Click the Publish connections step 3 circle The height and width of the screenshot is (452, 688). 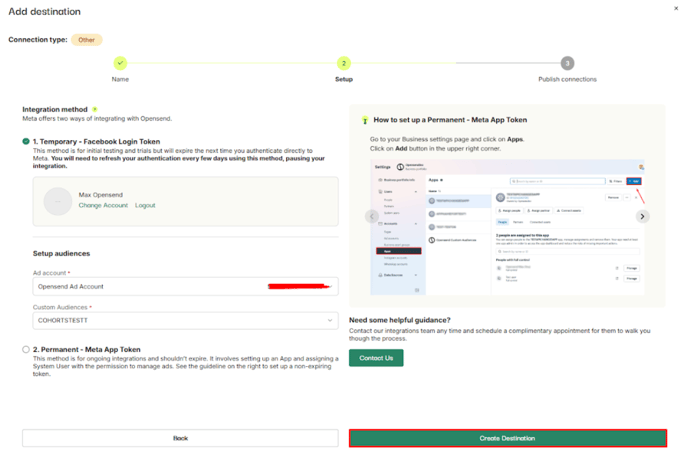tap(567, 63)
